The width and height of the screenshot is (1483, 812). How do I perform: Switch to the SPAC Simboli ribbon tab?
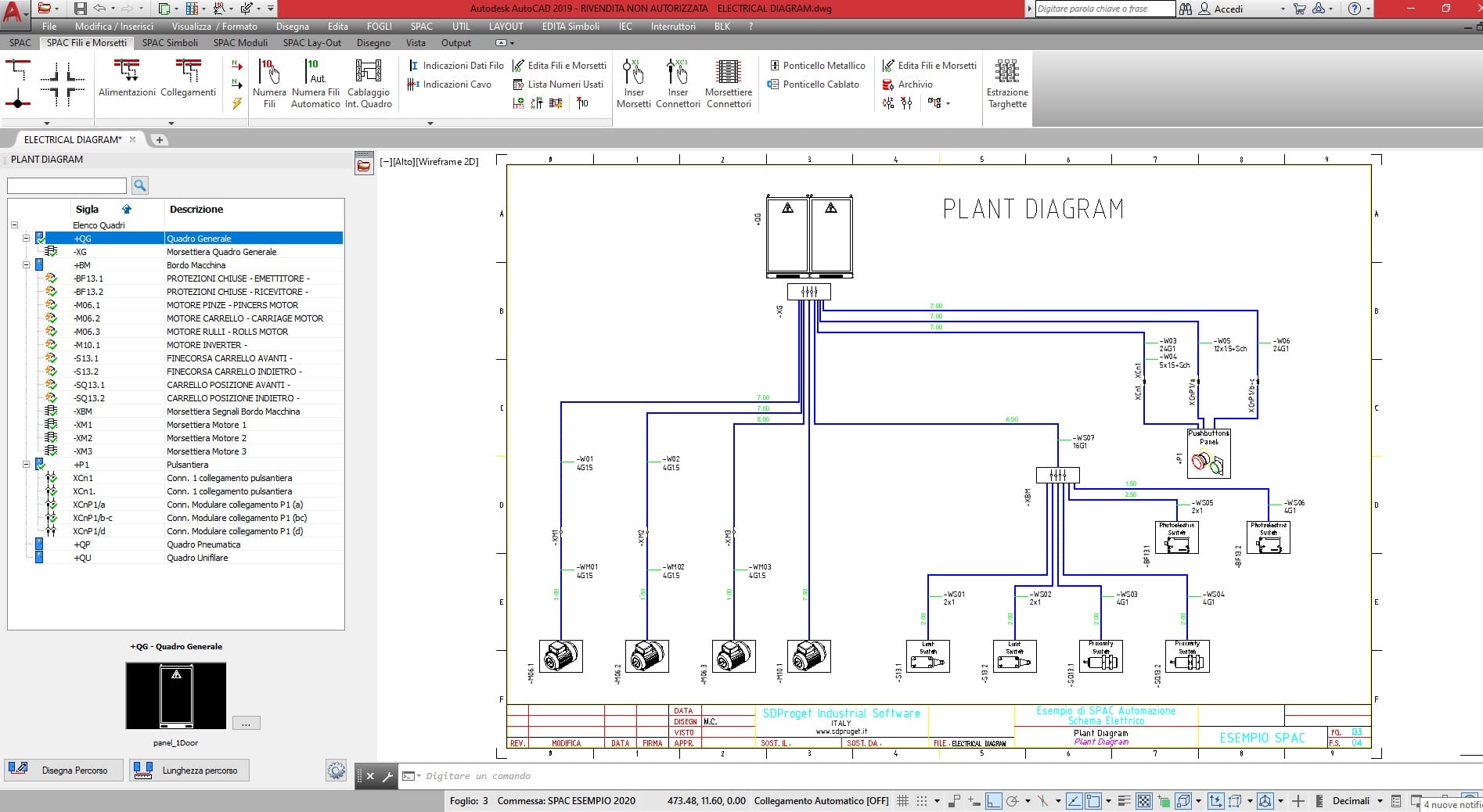click(x=170, y=43)
